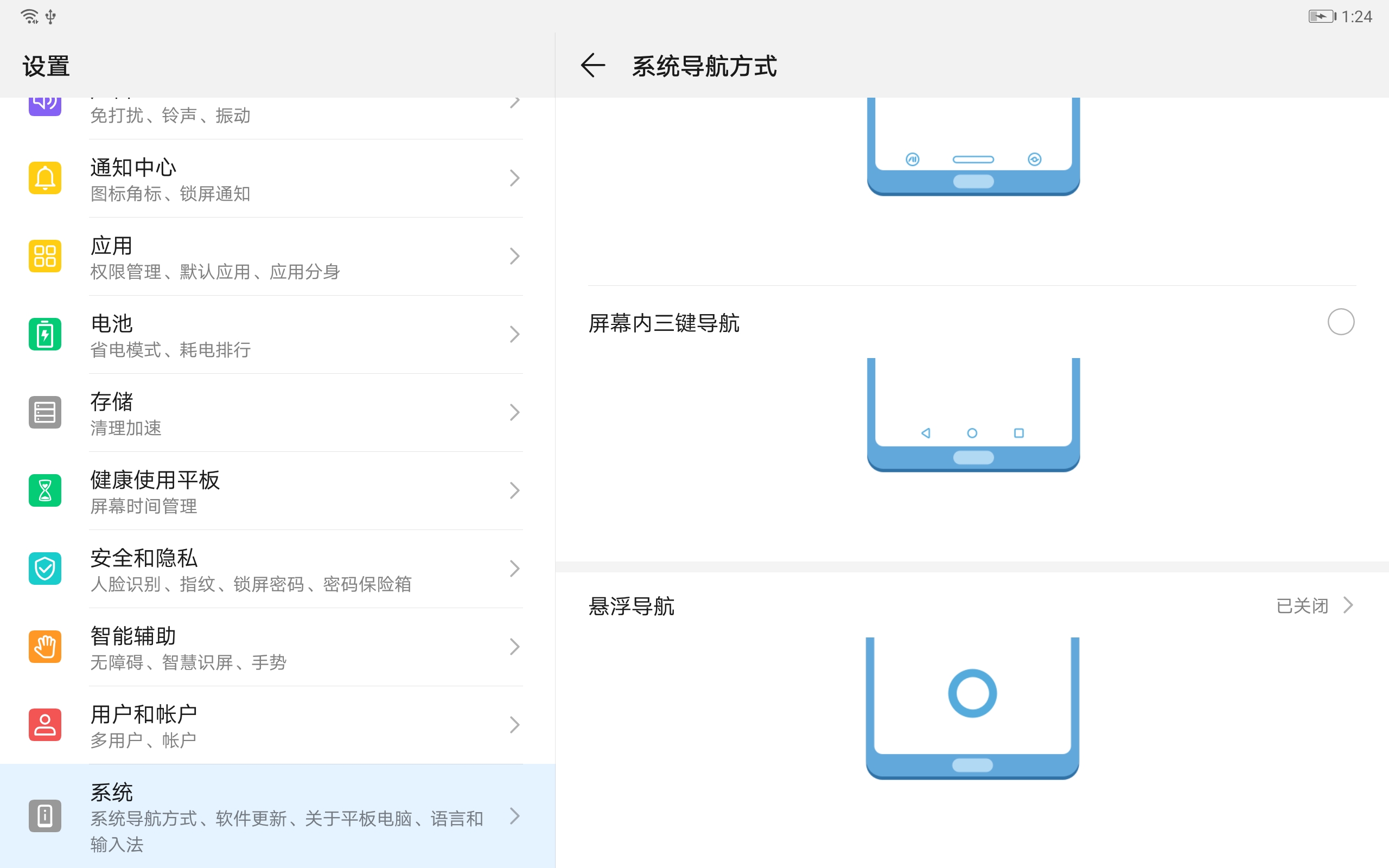Screen dimensions: 1389x868
Task: Open the 用户和帐户 profile icon
Action: [45, 724]
